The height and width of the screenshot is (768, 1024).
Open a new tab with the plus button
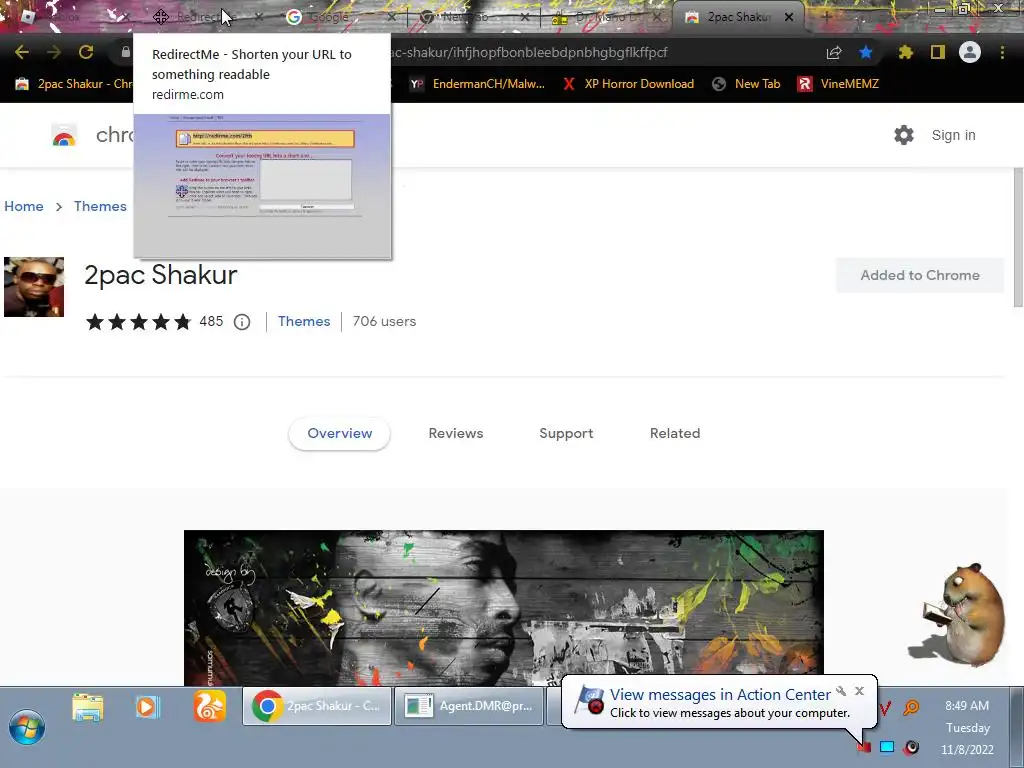826,17
